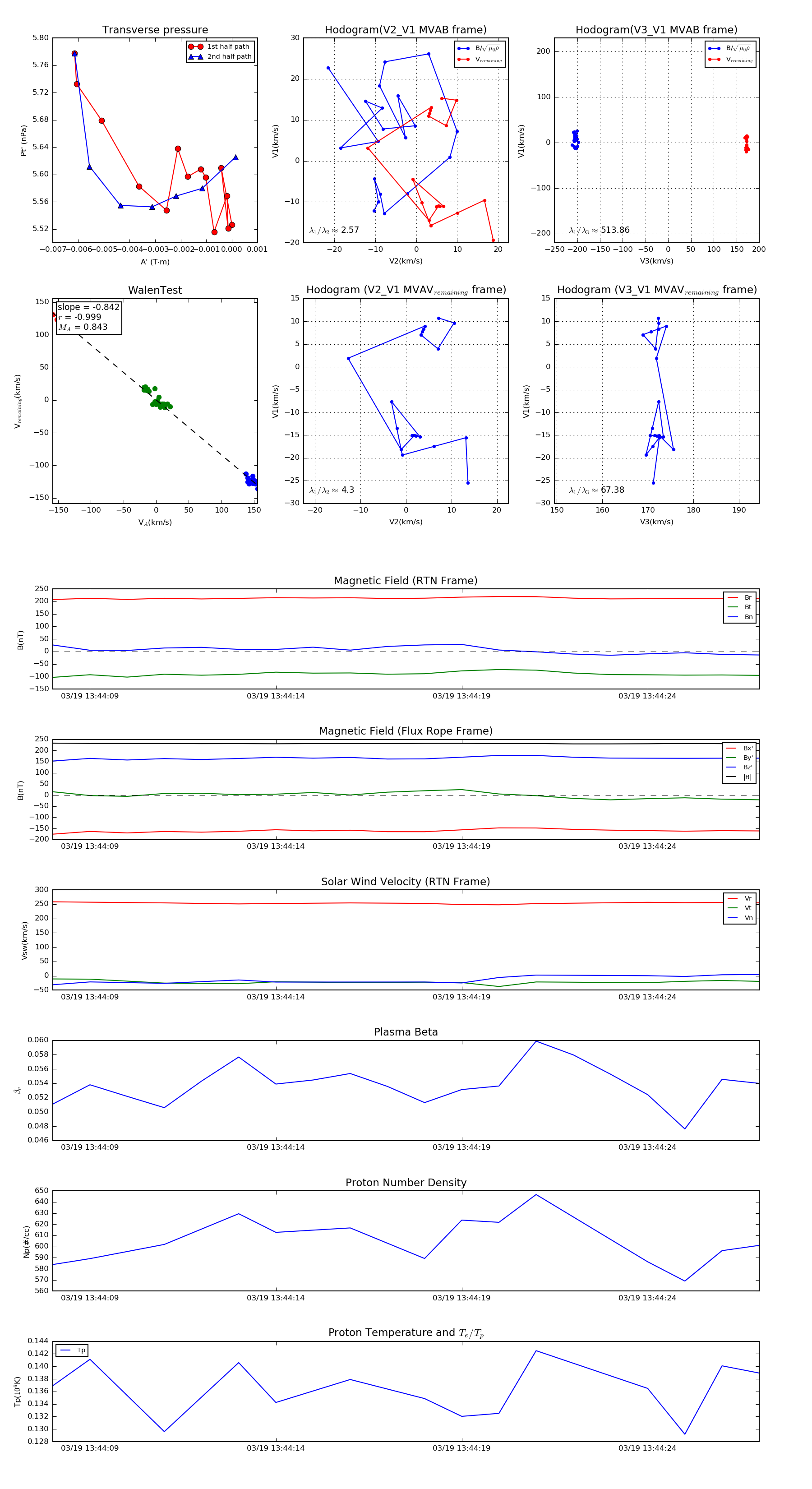Screen dimensions: 812x1489
Task: Click the 'Solar Wind Velocity (RTN Frame)' title
Action: (x=406, y=882)
